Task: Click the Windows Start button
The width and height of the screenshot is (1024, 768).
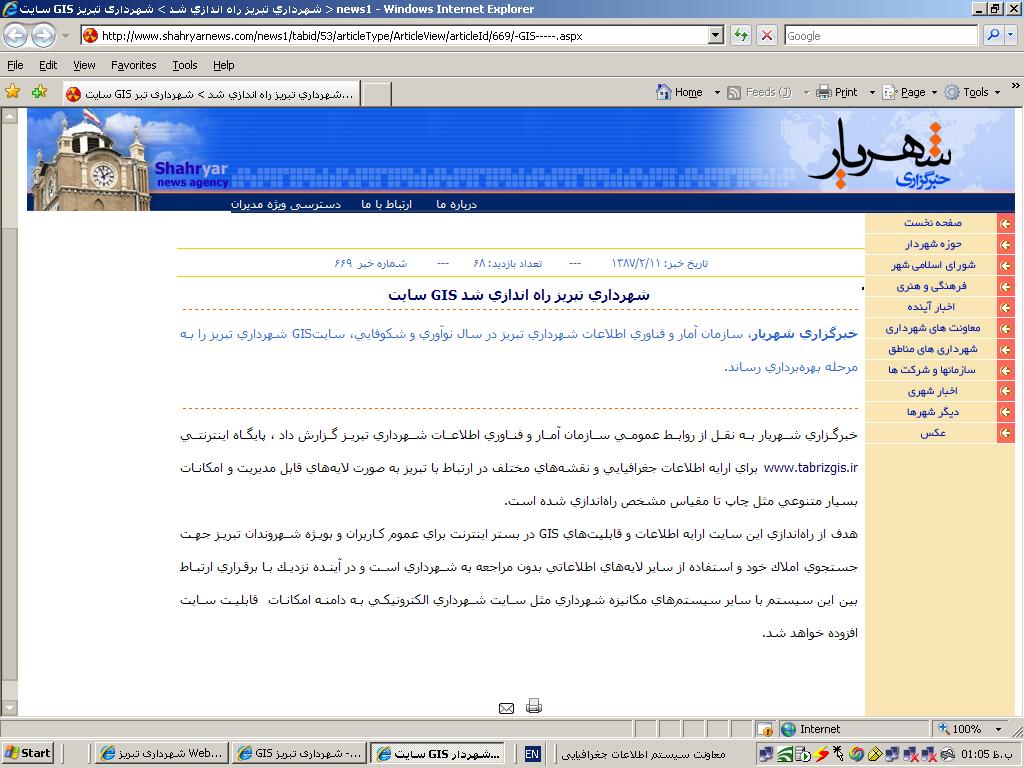Action: coord(28,753)
